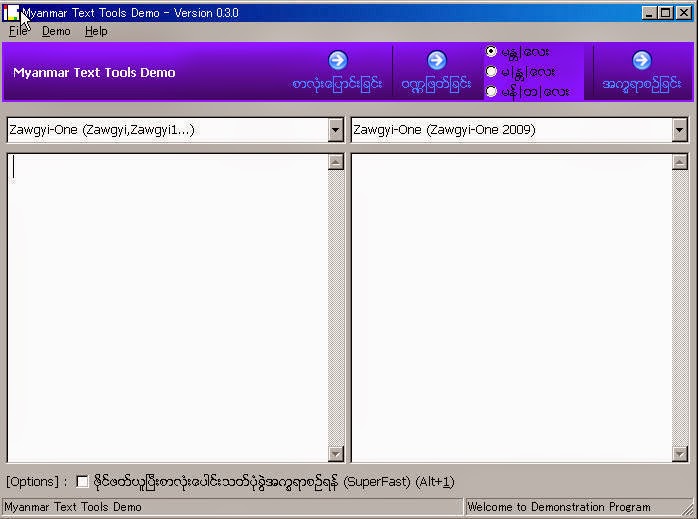699x519 pixels.
Task: Click the alphabetical sorting arrow icon
Action: click(641, 61)
